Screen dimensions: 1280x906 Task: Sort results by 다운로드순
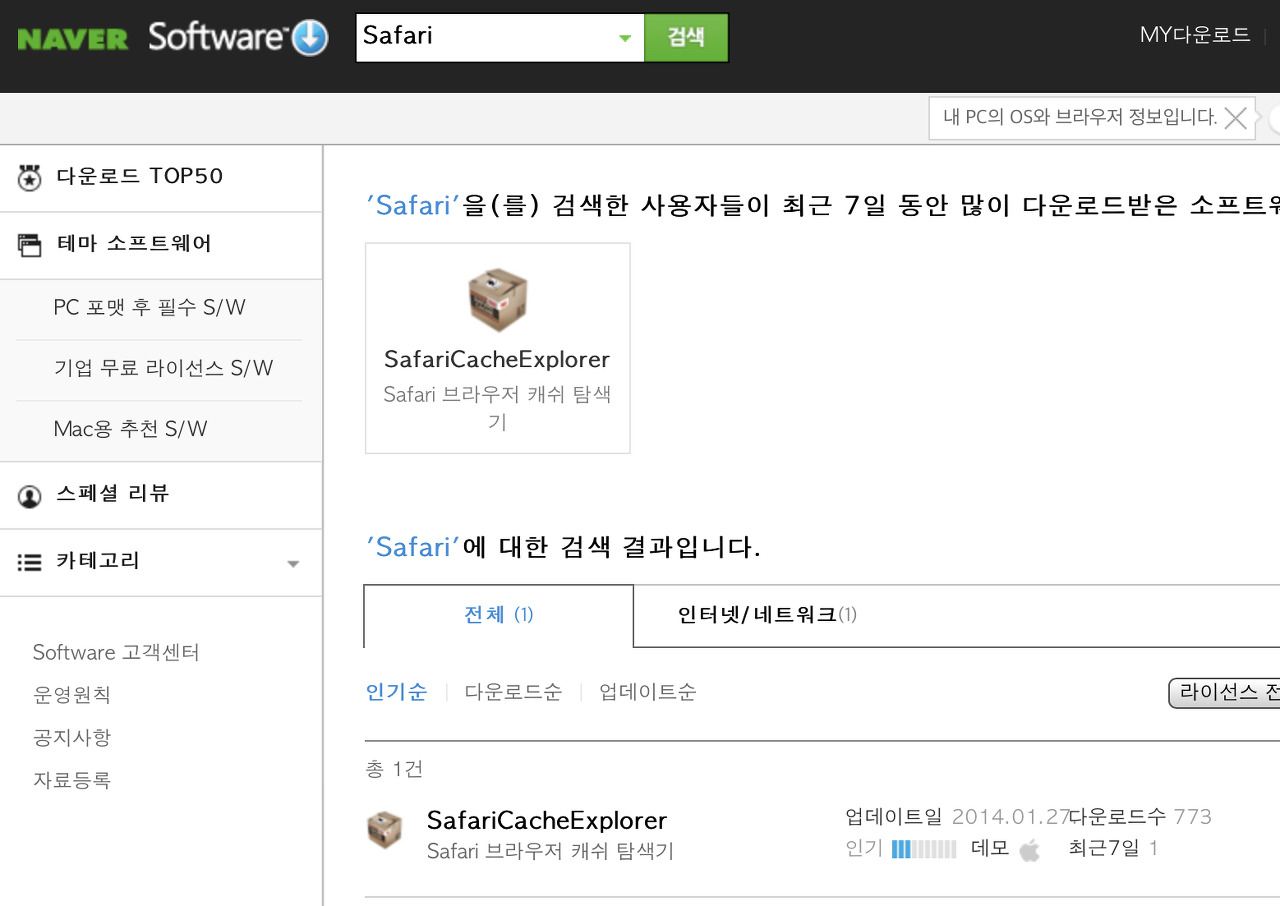coord(513,691)
